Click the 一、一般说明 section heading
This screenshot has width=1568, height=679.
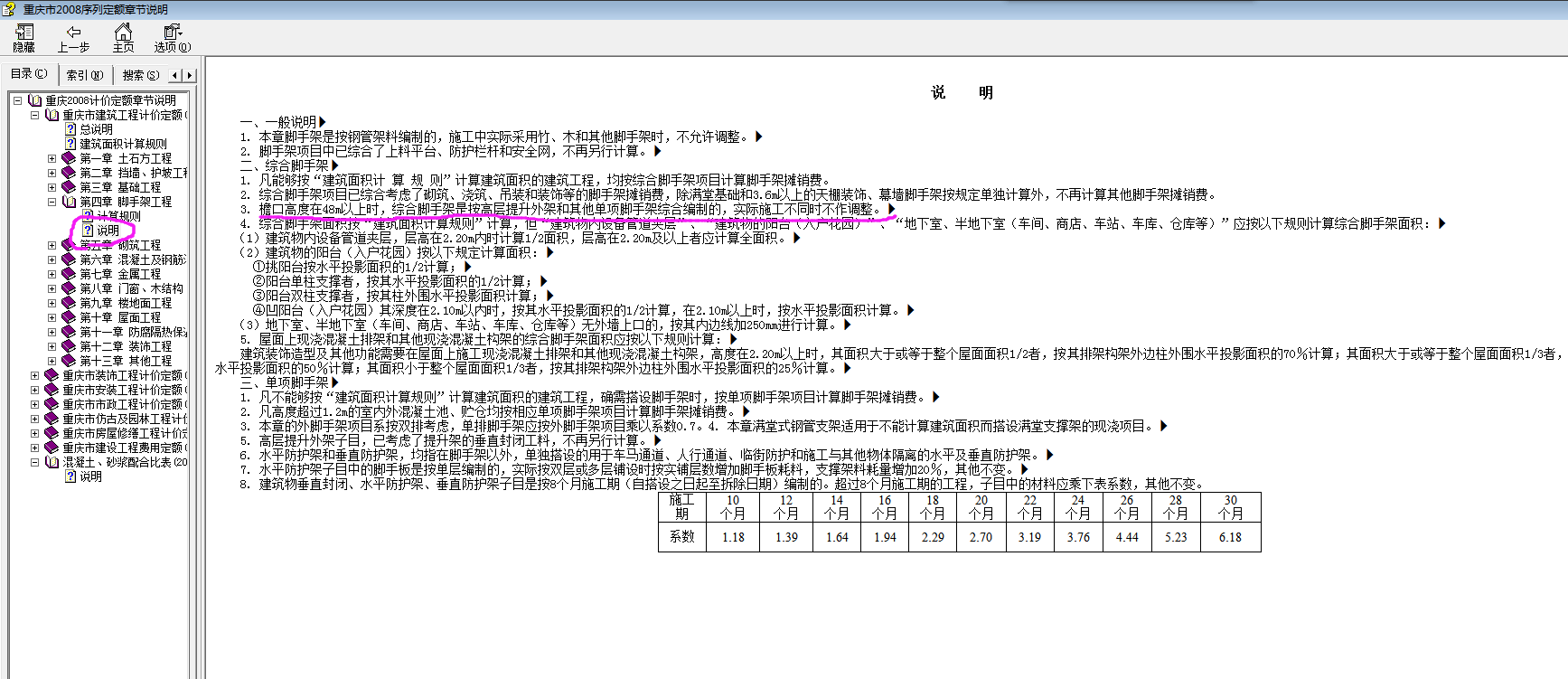[x=278, y=122]
